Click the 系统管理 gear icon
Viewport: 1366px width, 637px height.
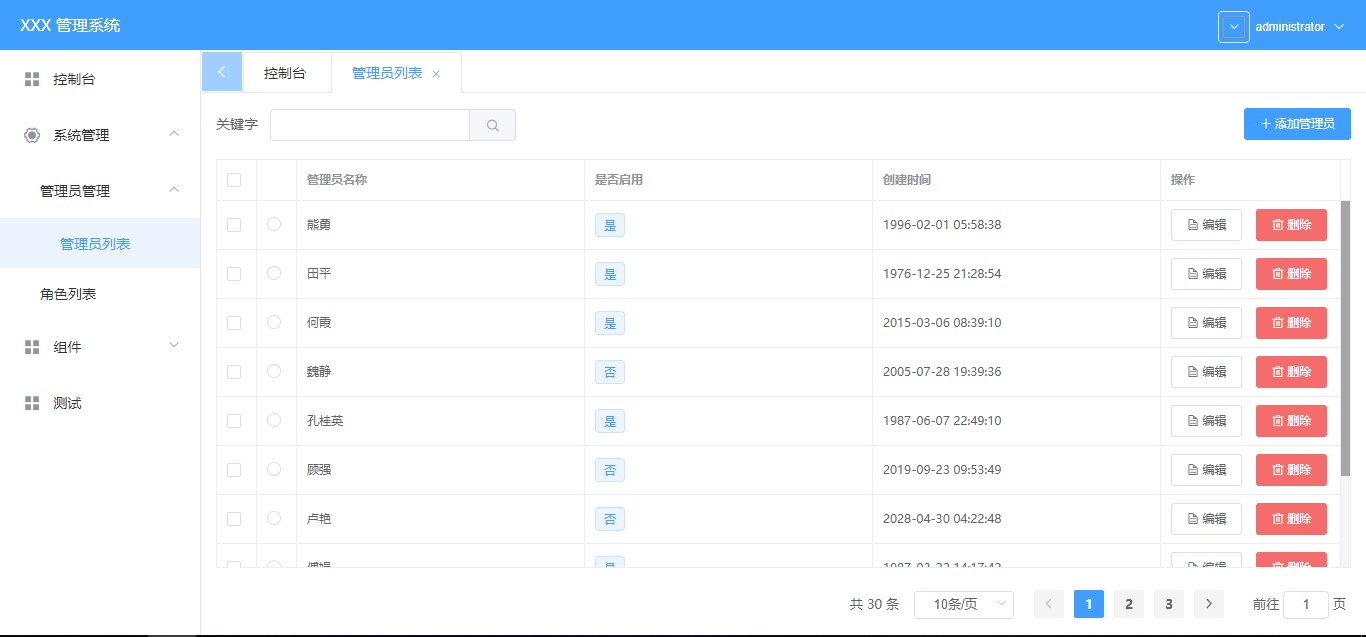tap(32, 135)
